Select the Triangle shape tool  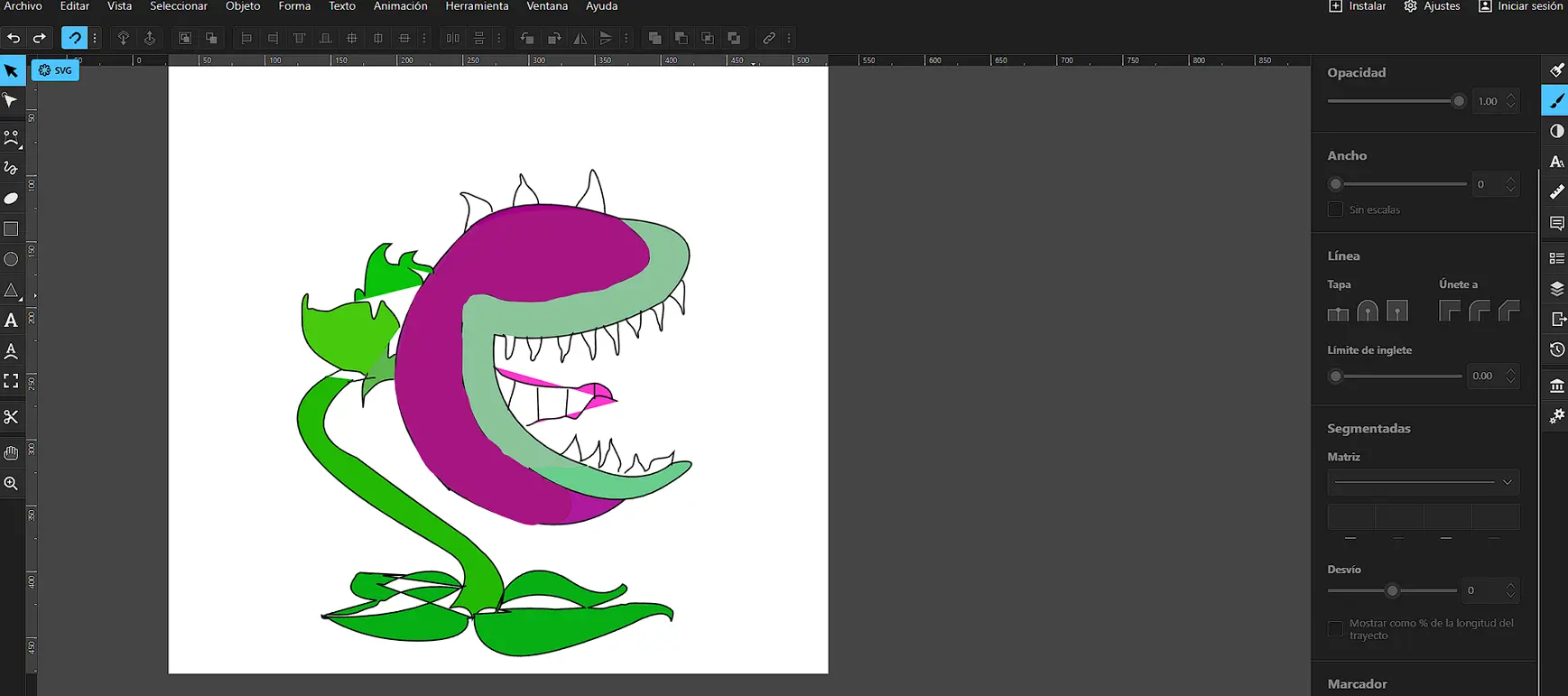click(11, 291)
